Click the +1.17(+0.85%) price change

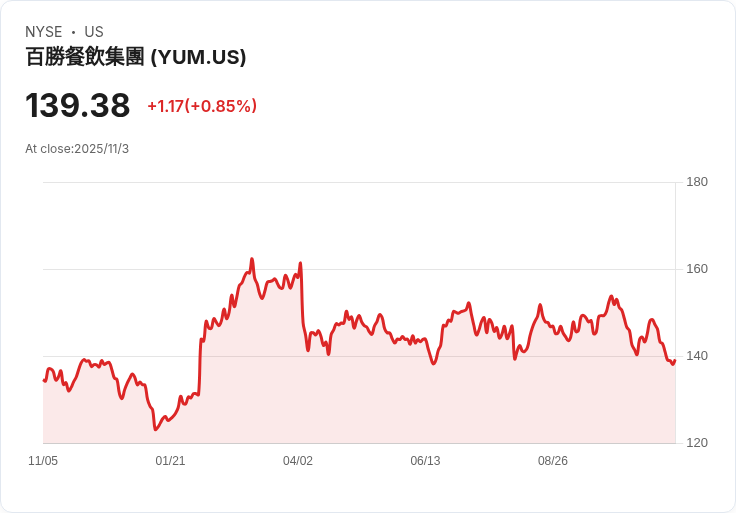(202, 106)
